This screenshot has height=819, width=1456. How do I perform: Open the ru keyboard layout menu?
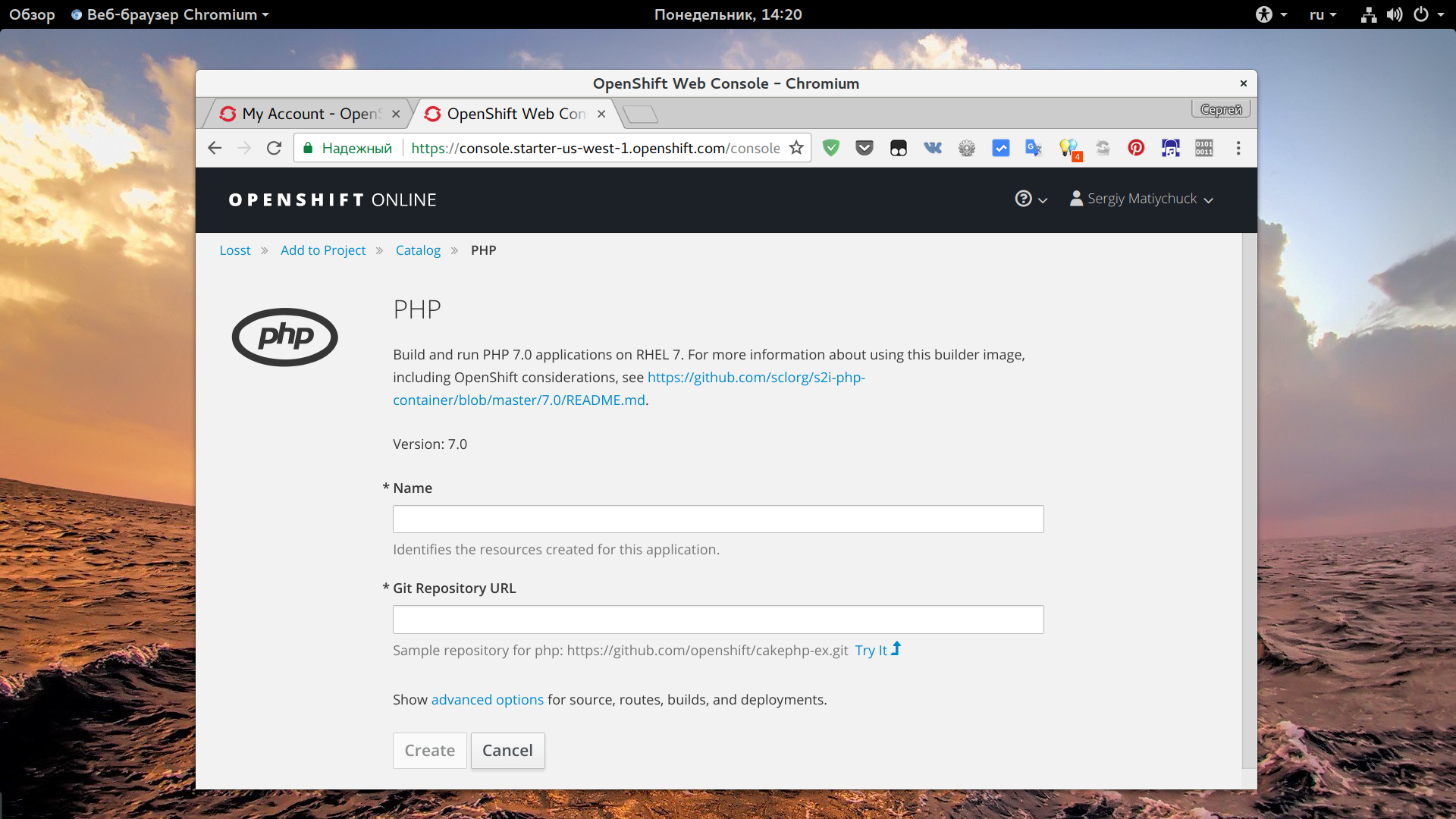click(x=1322, y=14)
